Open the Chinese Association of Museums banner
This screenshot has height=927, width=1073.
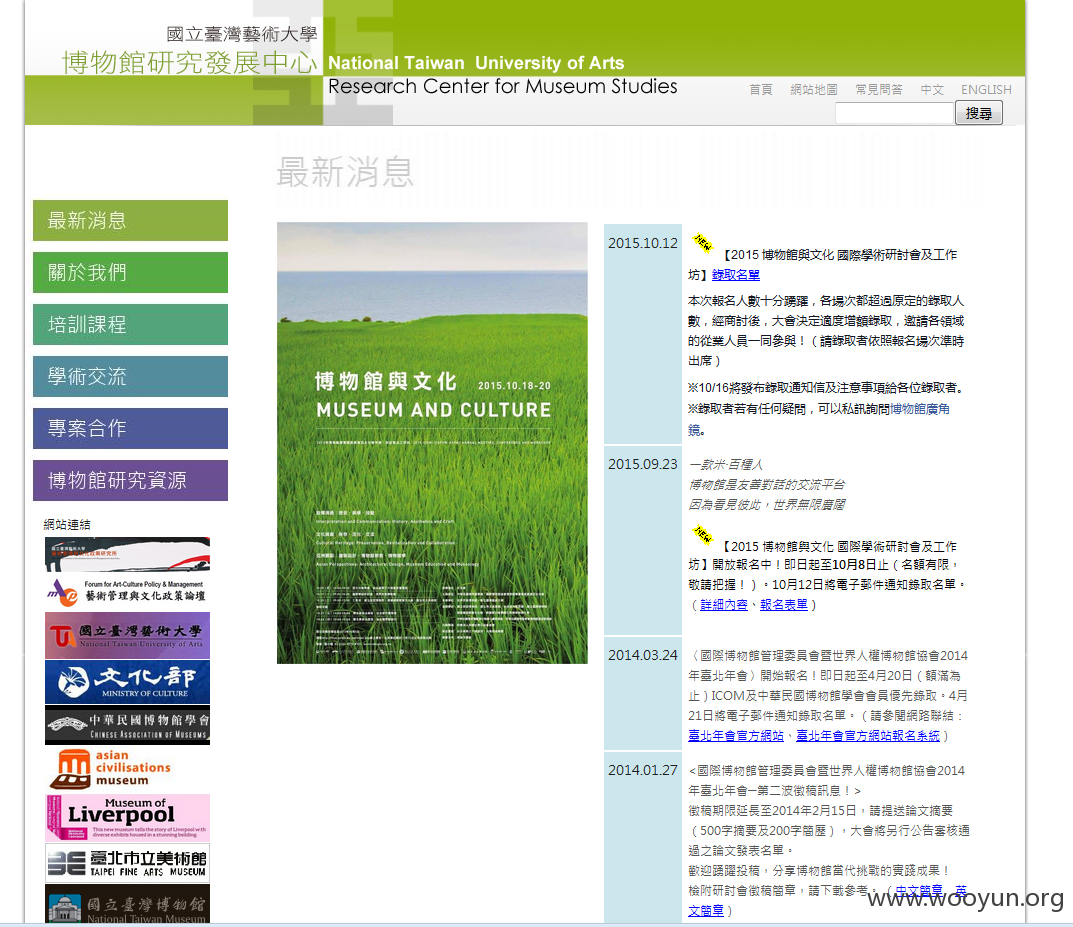point(127,725)
